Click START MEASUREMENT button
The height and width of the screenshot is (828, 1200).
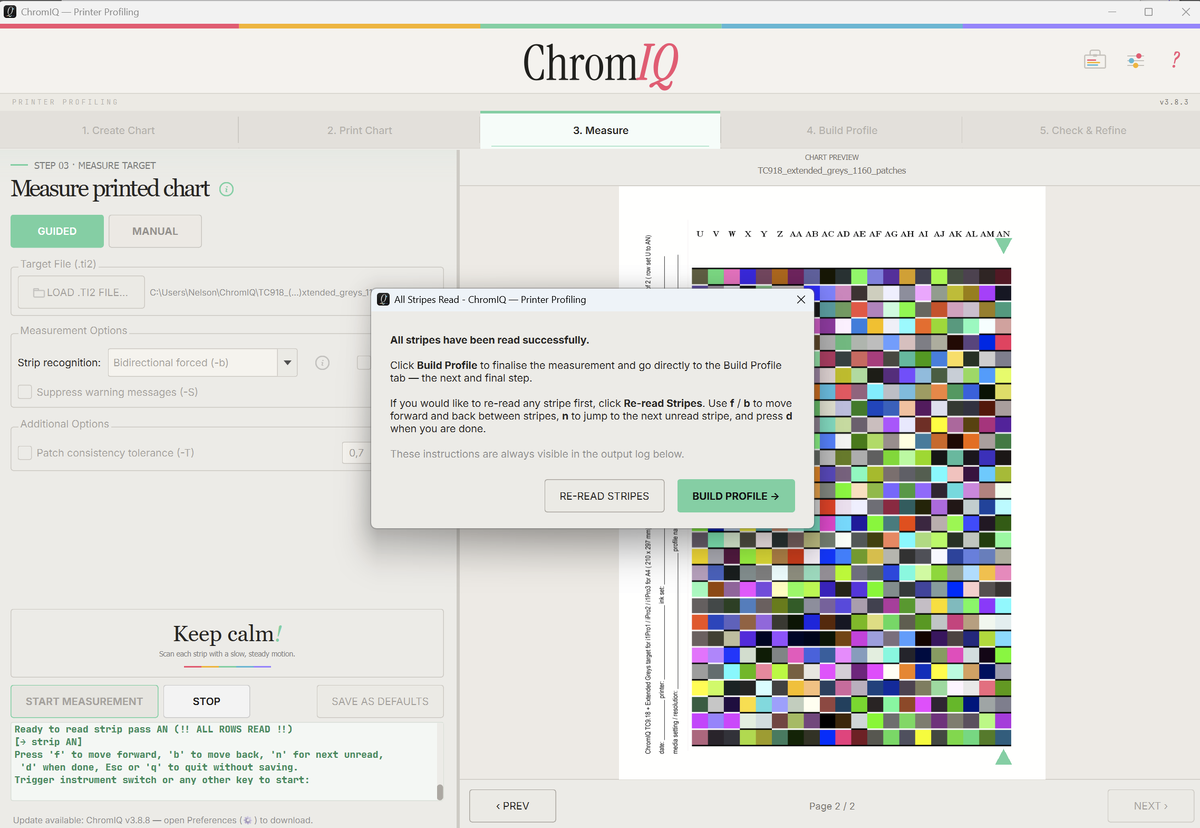(x=84, y=701)
